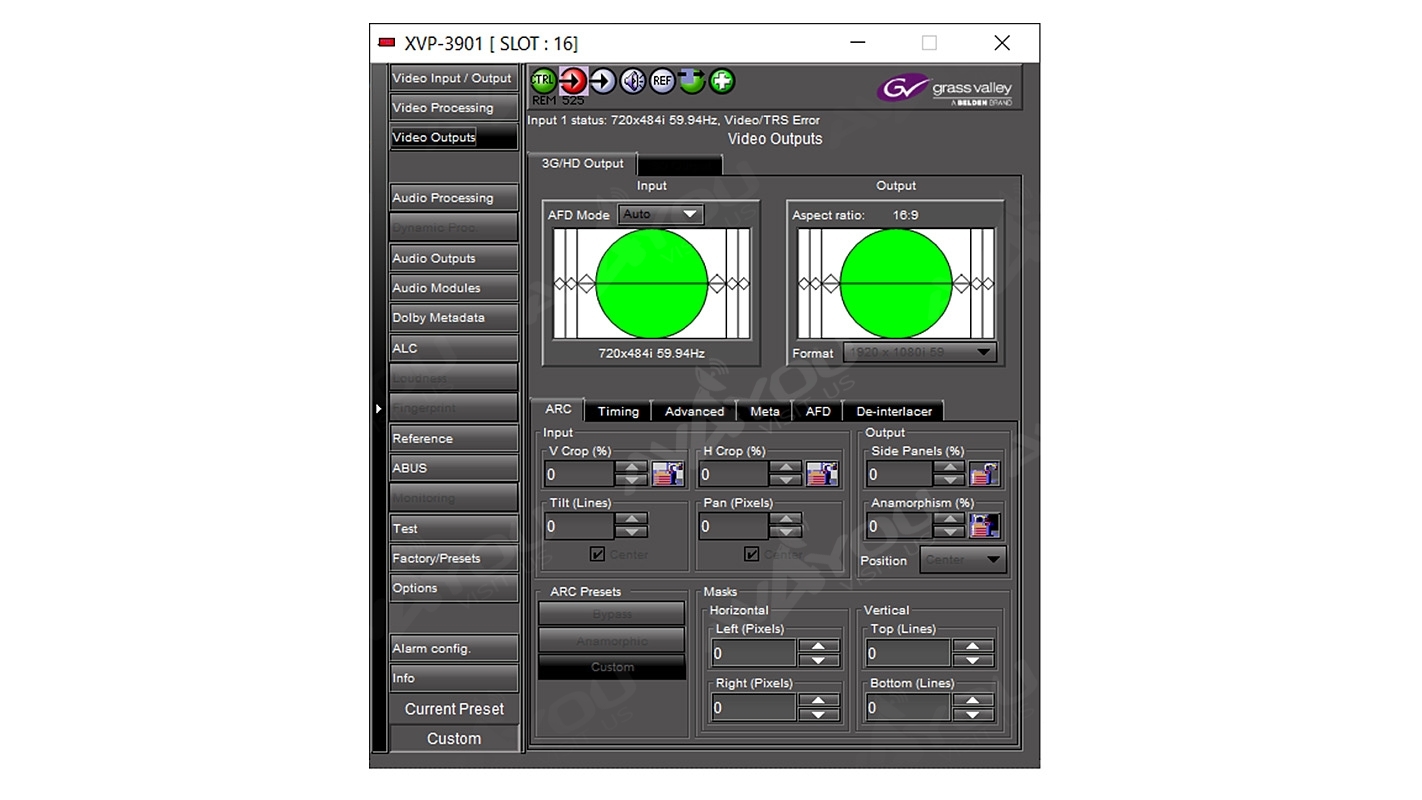Switch to the Timing tab
This screenshot has width=1422, height=800.
(x=618, y=411)
